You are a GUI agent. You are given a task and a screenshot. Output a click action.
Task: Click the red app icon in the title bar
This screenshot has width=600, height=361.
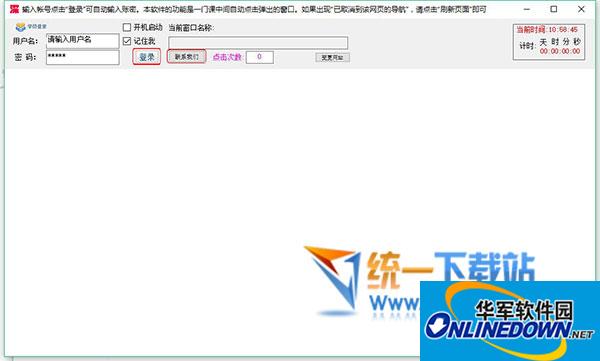14,9
